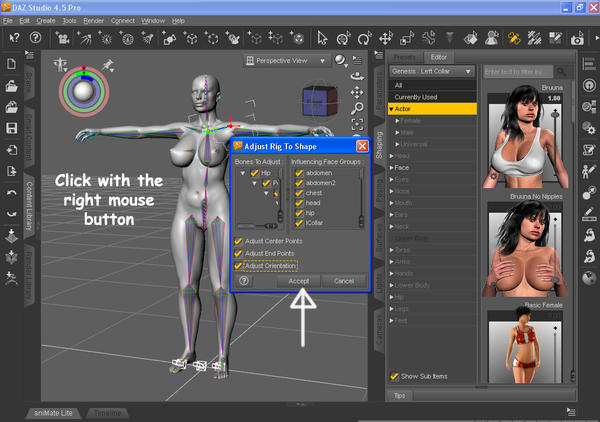Click the Render camera icon in toolbar

click(577, 38)
